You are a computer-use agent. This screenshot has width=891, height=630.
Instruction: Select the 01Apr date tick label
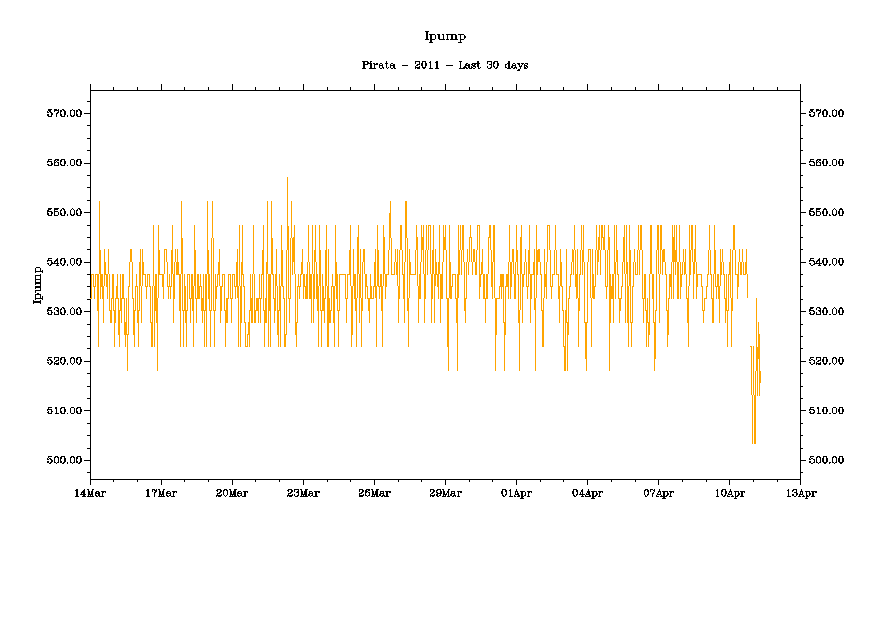516,493
